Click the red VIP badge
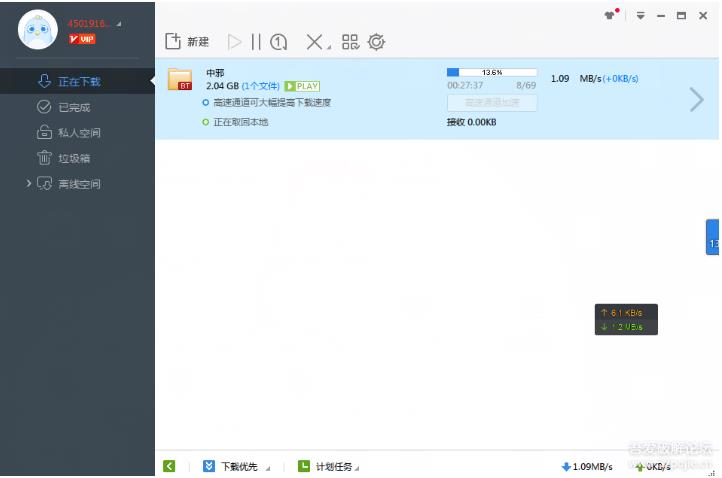Screen dimensions: 722x478 click(82, 39)
